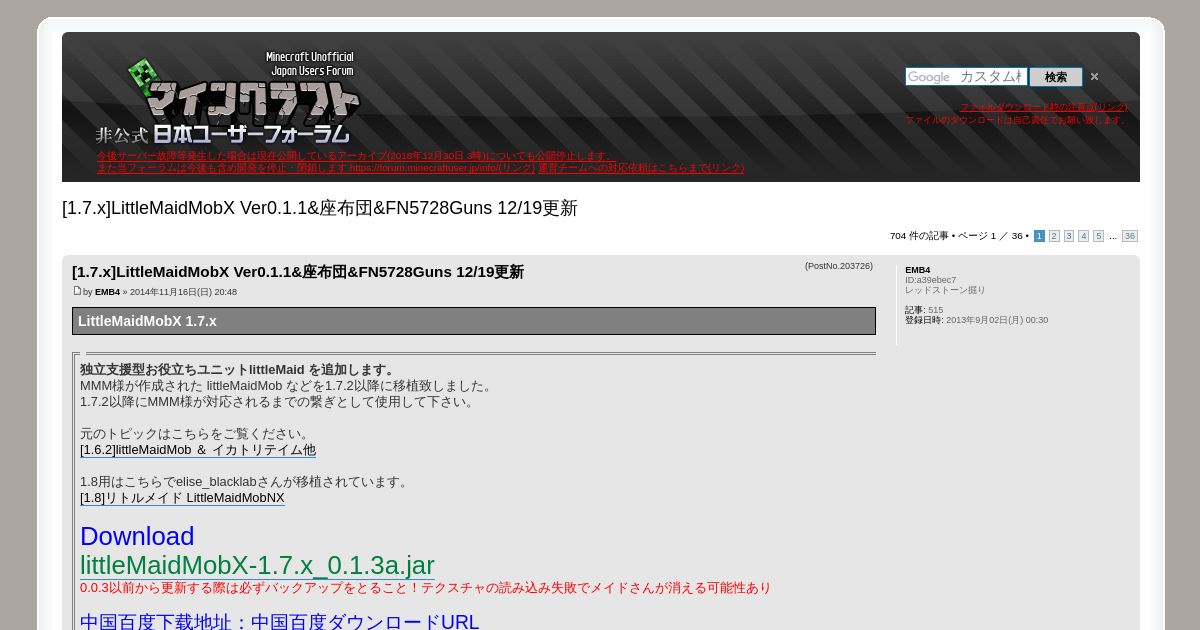Viewport: 1200px width, 630px height.
Task: Click the 検索 search button
Action: pyautogui.click(x=1056, y=77)
